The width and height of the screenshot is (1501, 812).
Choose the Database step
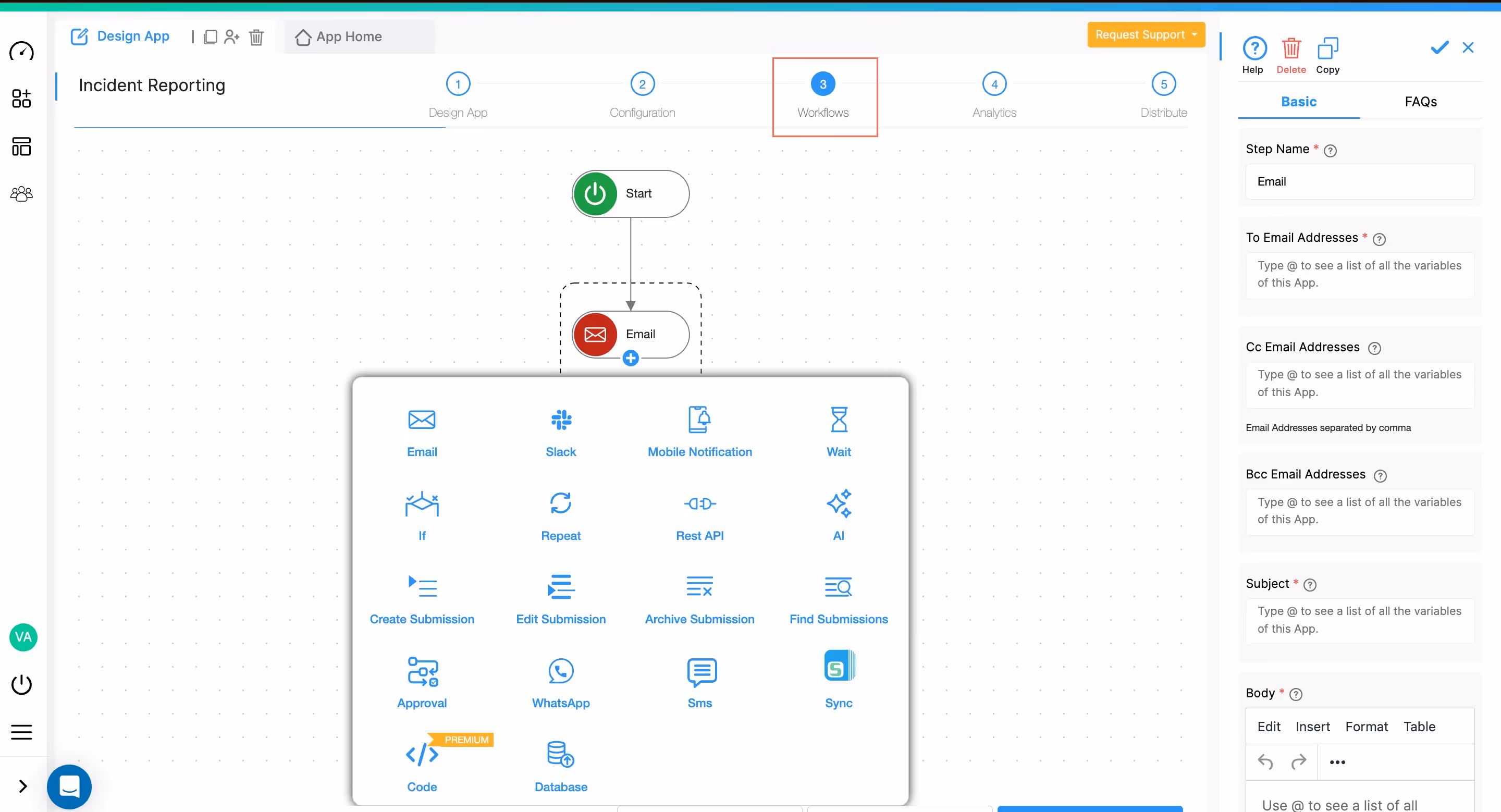click(561, 766)
